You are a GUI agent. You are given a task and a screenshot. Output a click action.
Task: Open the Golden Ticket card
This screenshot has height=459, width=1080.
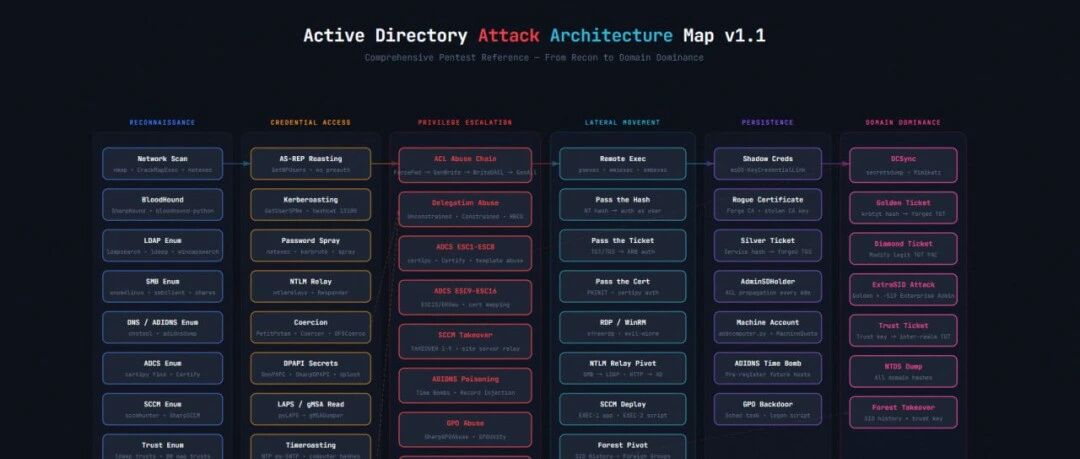(x=903, y=207)
